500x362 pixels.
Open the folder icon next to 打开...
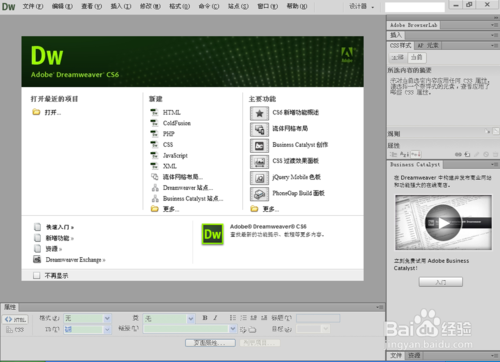pyautogui.click(x=36, y=112)
